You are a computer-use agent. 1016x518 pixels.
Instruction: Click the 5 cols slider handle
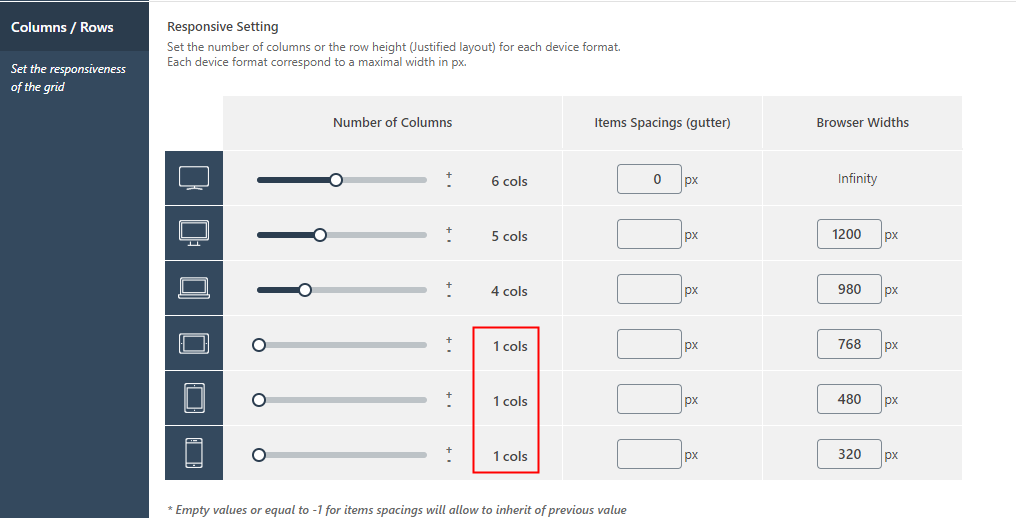click(319, 235)
